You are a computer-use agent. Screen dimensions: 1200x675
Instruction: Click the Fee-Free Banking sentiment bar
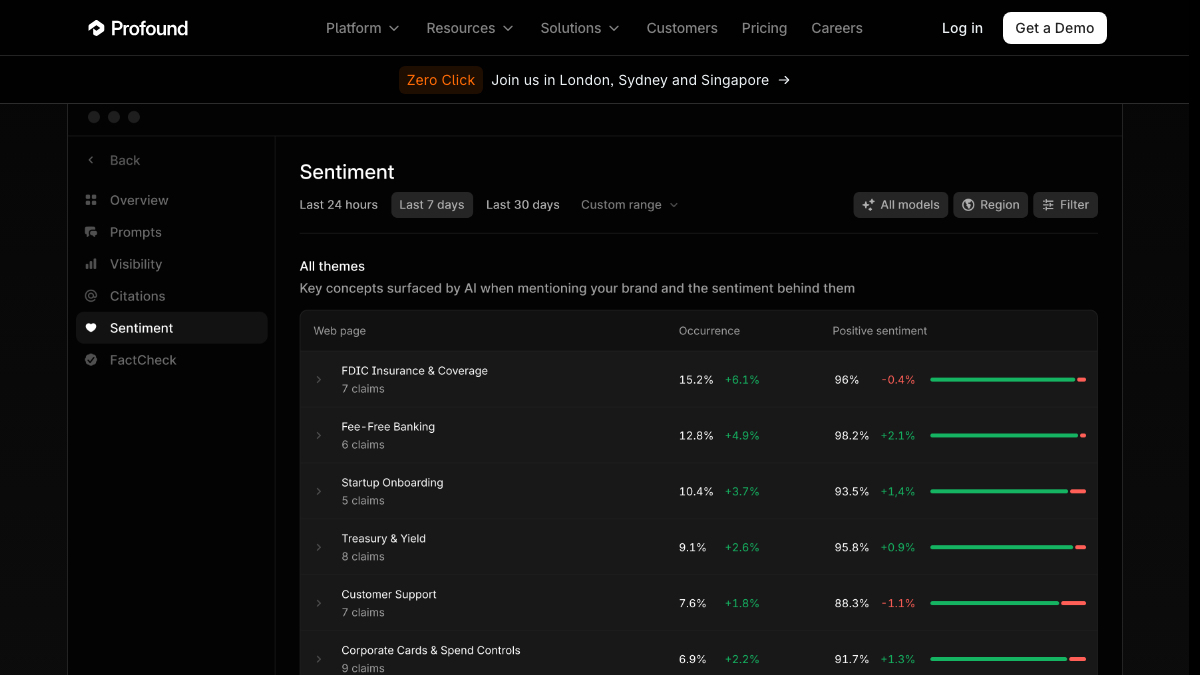(x=1008, y=436)
